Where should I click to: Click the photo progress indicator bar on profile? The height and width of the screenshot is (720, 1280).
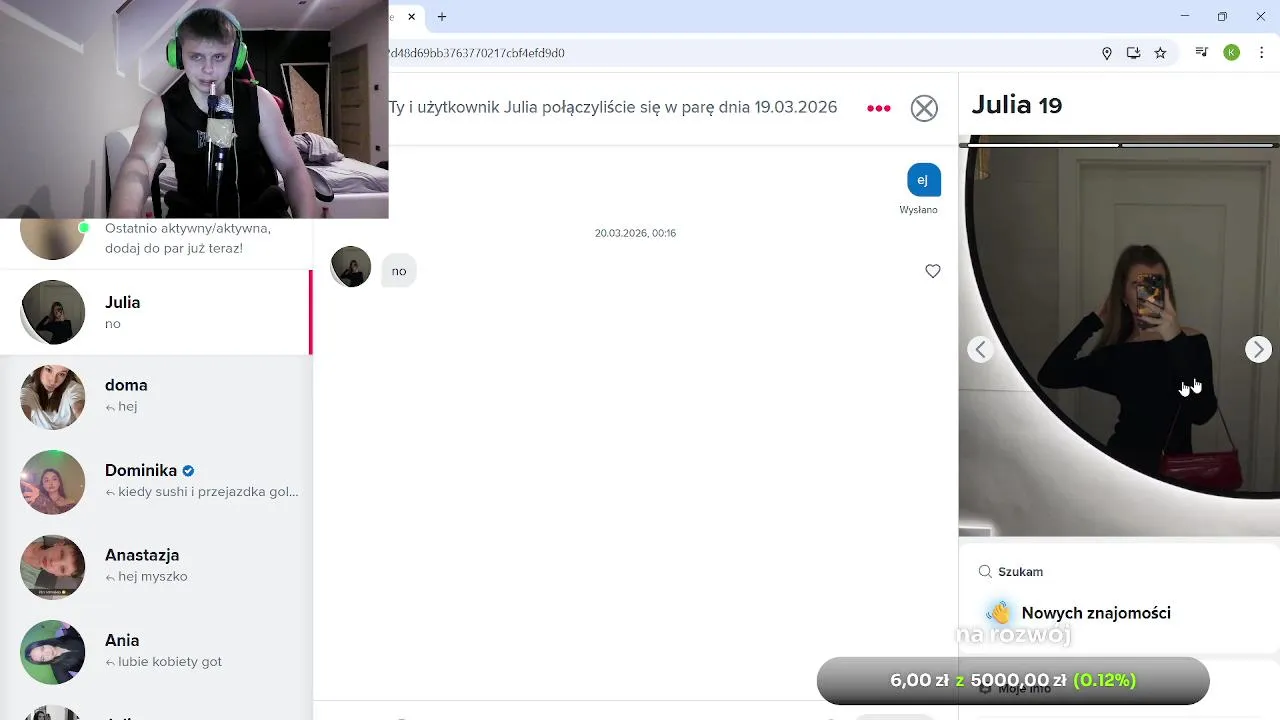[x=1119, y=145]
